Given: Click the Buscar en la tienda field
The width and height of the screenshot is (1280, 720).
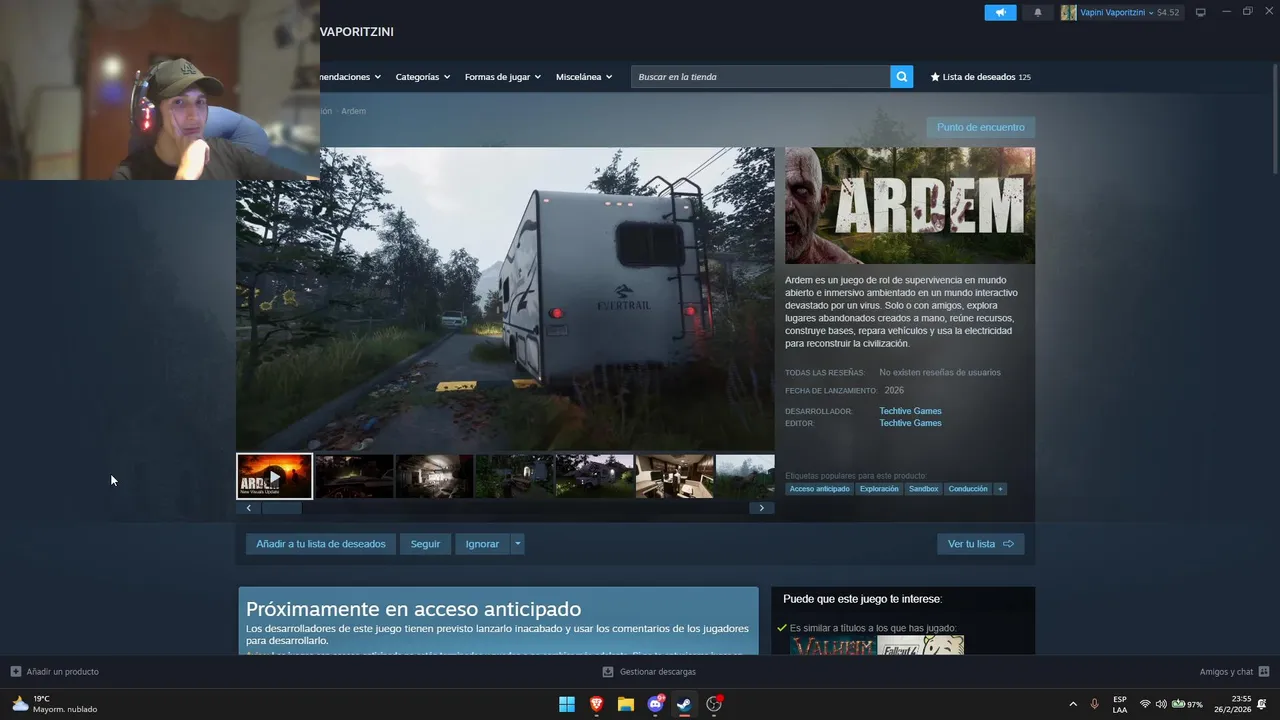Looking at the screenshot, I should pyautogui.click(x=760, y=77).
